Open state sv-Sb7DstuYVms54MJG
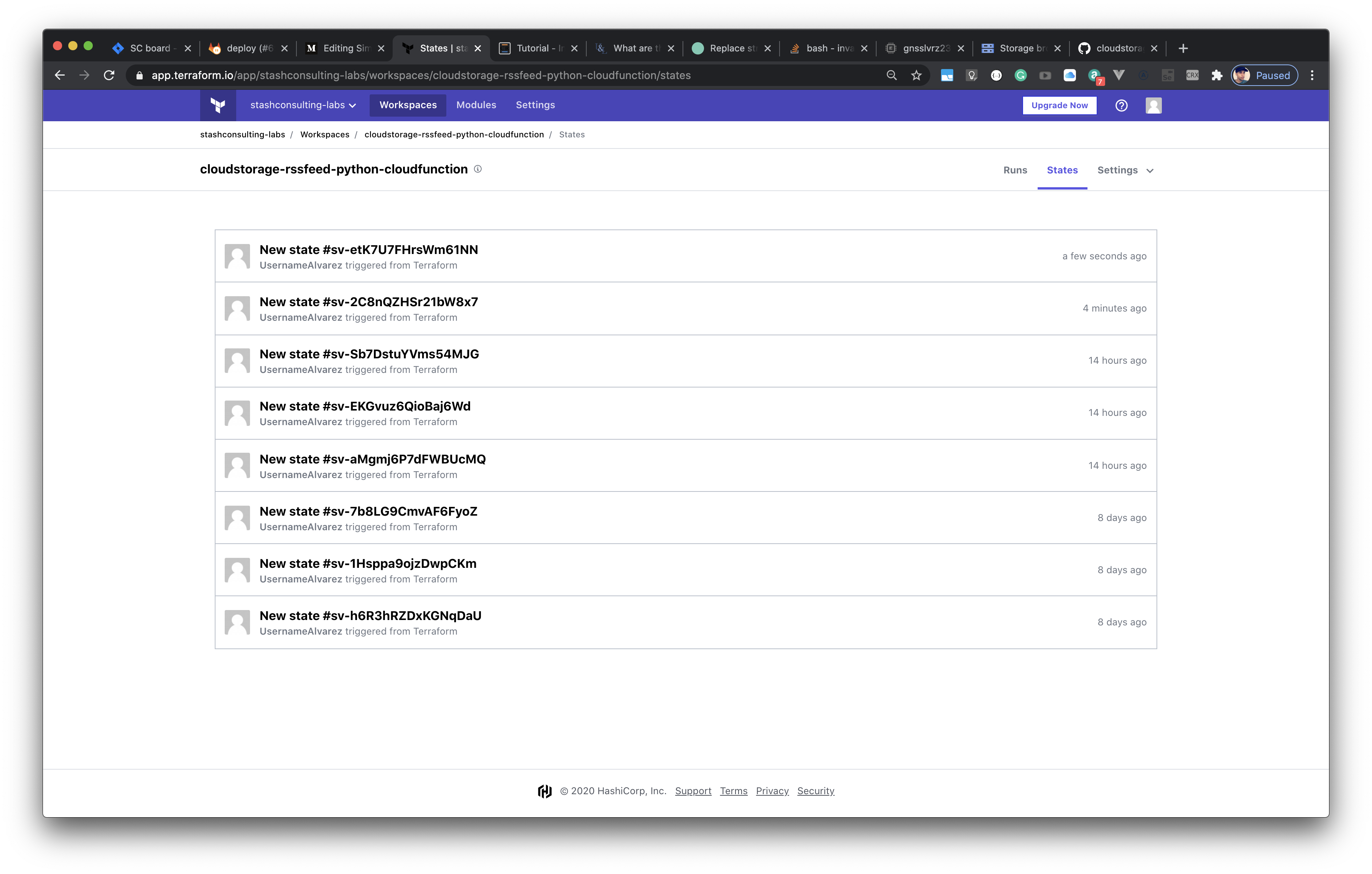Screen dimensions: 1372x874 369,354
